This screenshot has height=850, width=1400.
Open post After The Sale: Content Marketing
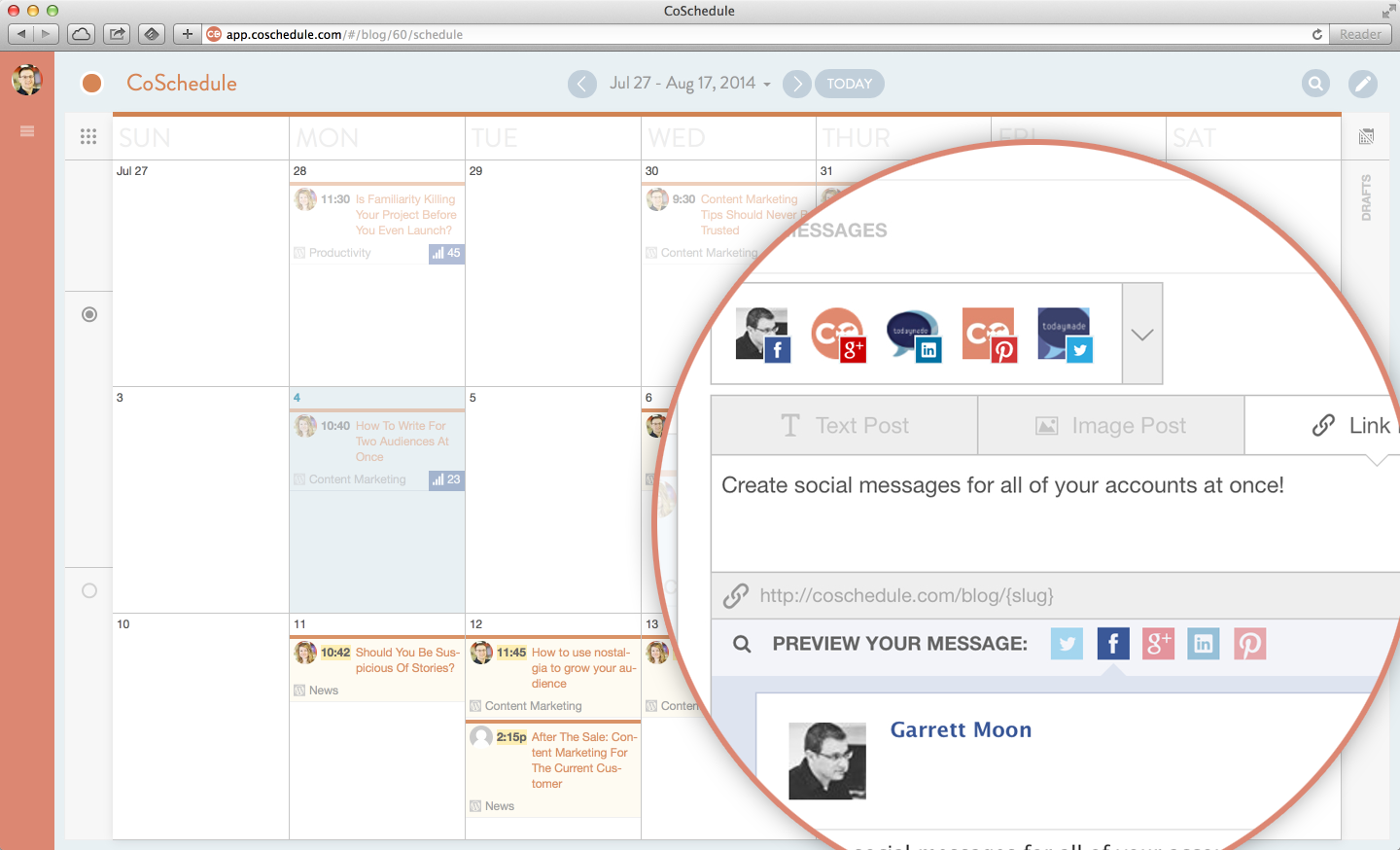click(583, 761)
